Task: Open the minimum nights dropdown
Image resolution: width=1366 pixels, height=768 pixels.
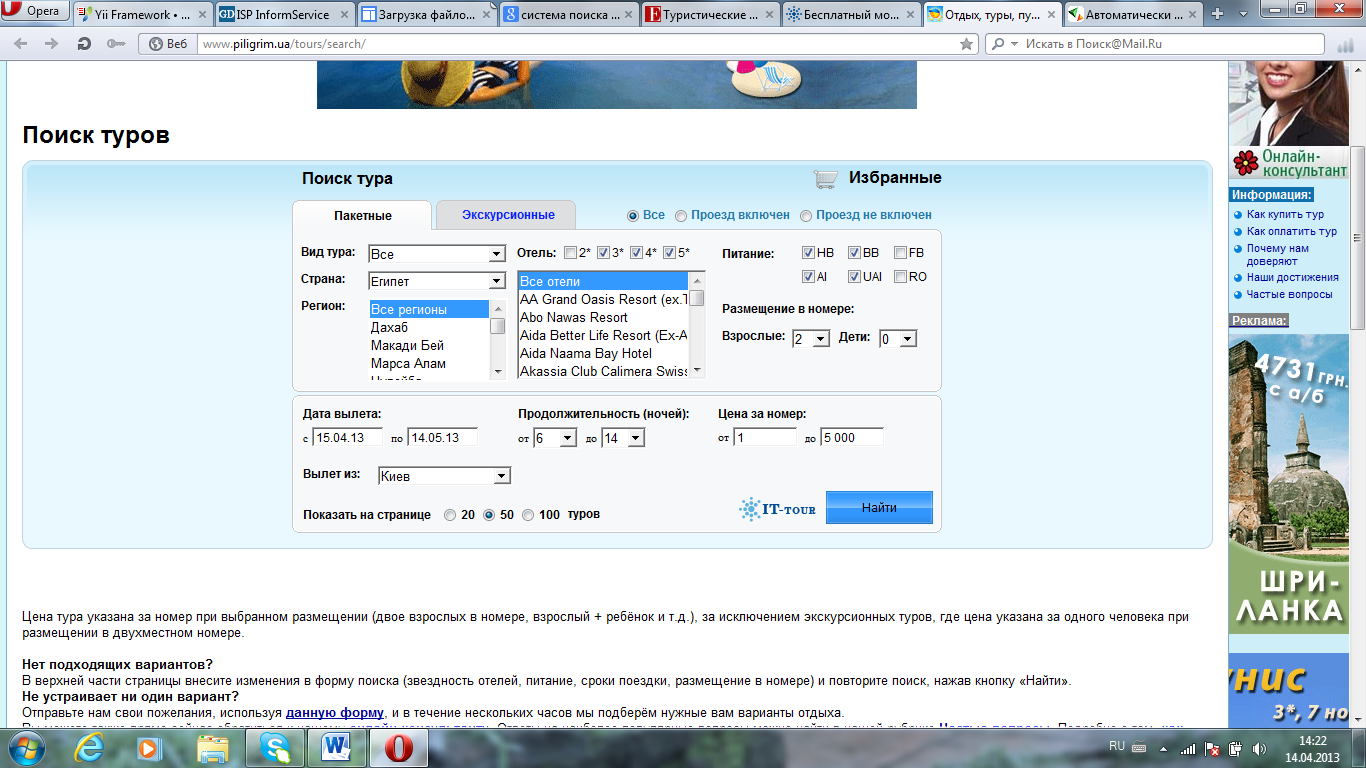Action: [555, 438]
